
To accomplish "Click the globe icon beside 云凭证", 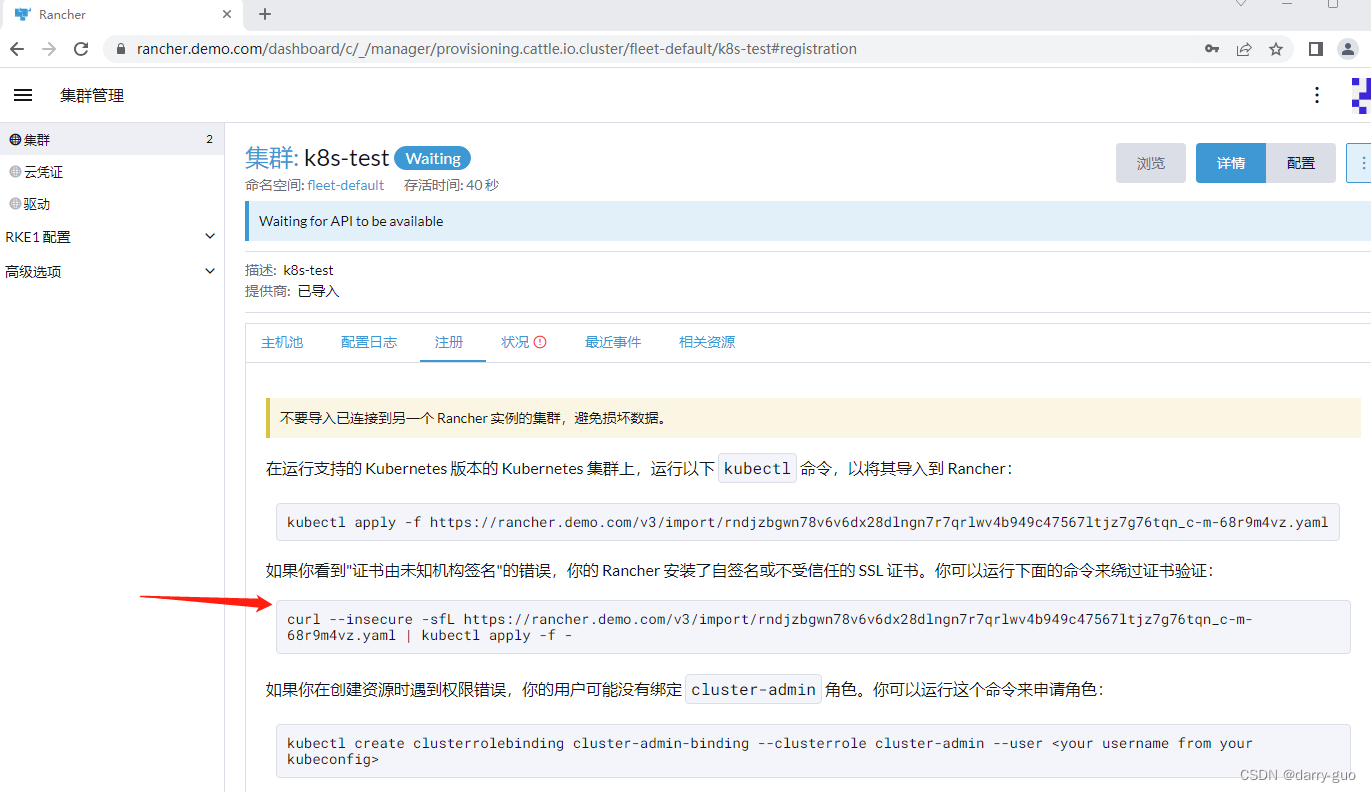I will click(x=15, y=172).
